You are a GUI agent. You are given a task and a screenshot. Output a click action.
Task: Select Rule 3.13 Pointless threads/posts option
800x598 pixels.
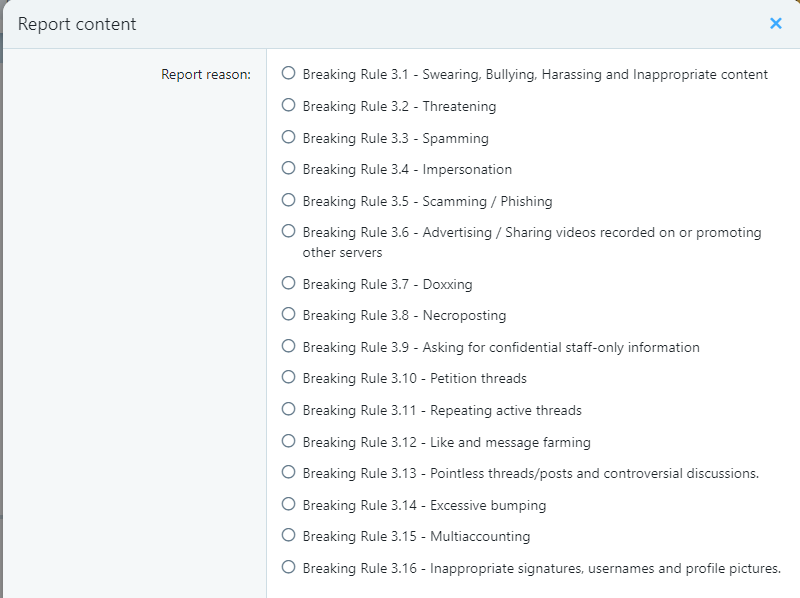pos(288,472)
